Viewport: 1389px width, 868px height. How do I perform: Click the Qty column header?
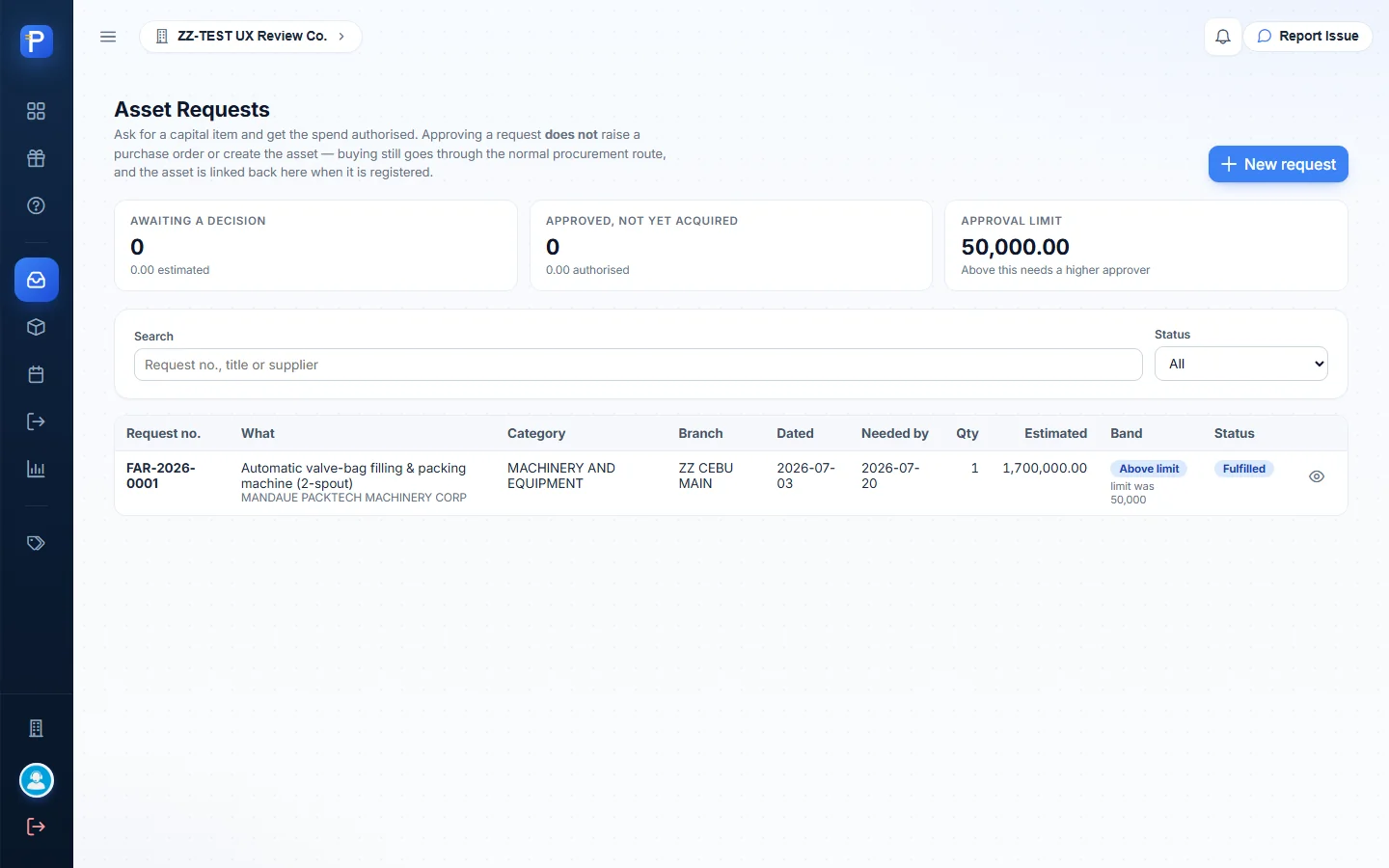coord(967,433)
